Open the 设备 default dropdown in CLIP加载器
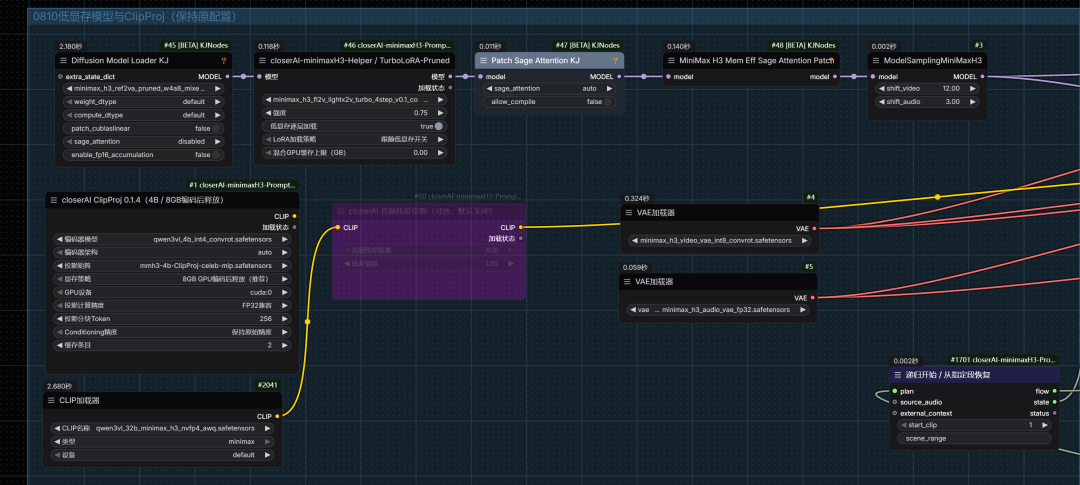1080x485 pixels. (163, 455)
